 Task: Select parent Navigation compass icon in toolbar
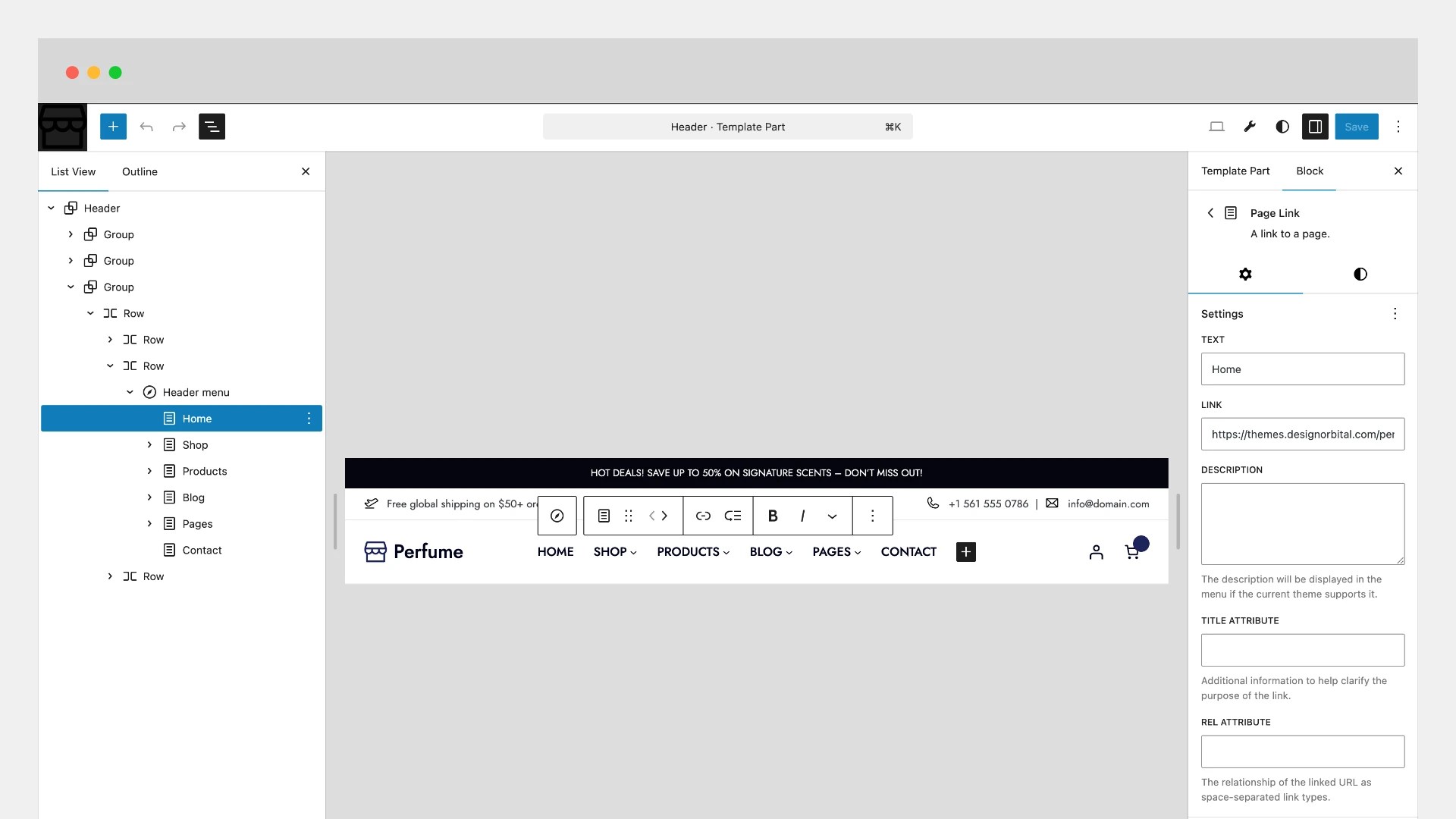click(x=557, y=516)
